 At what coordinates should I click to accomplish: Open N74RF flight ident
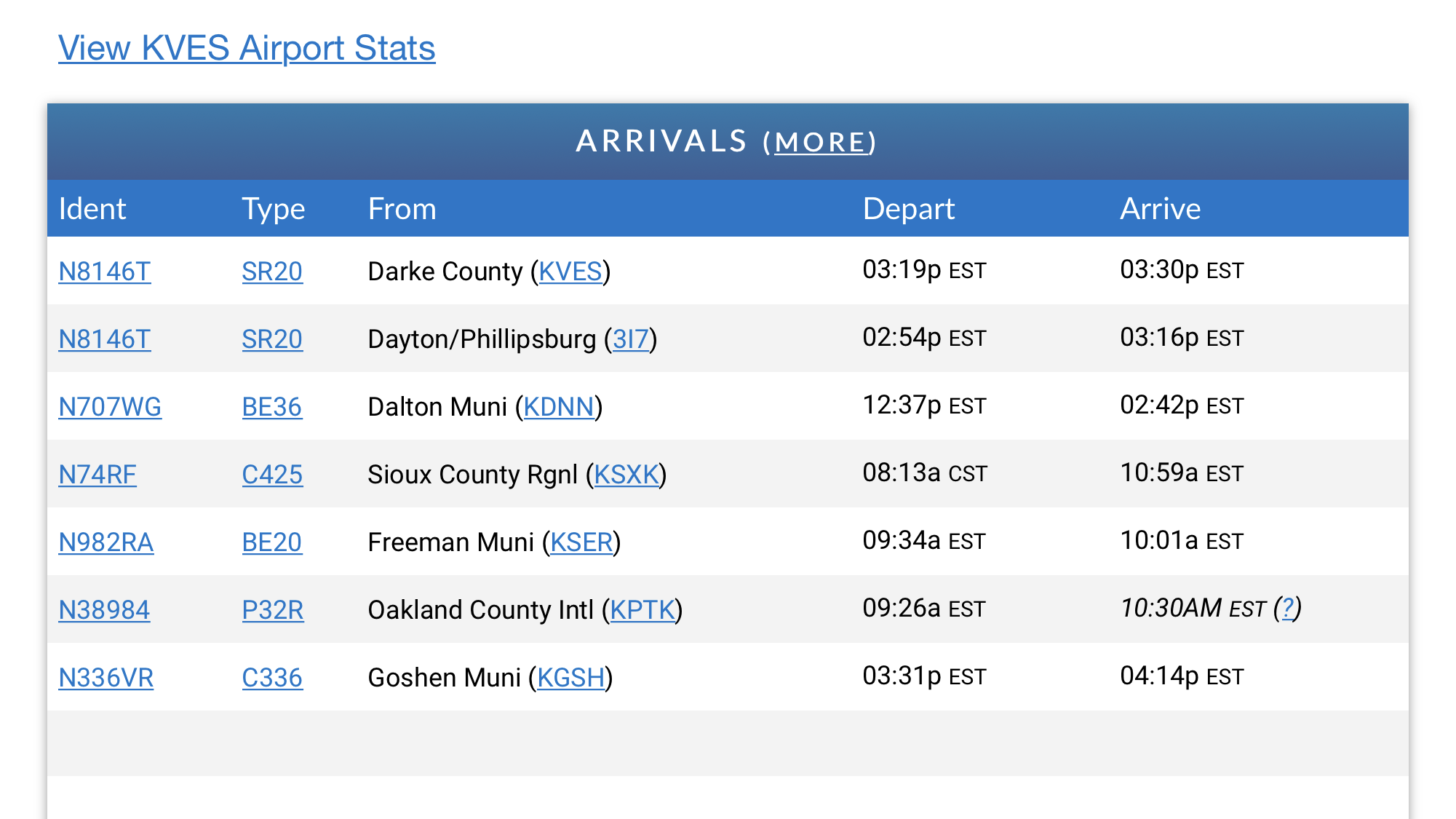pos(98,475)
